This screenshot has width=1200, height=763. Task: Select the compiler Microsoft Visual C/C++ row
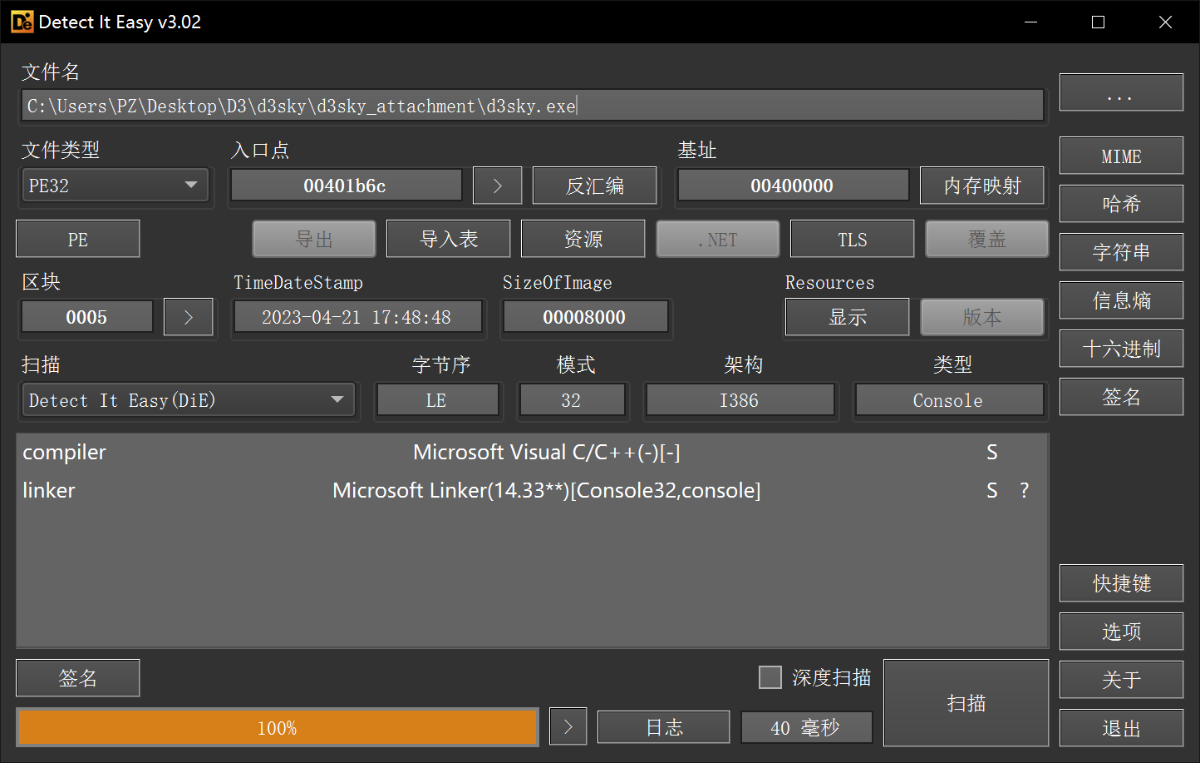(x=532, y=452)
